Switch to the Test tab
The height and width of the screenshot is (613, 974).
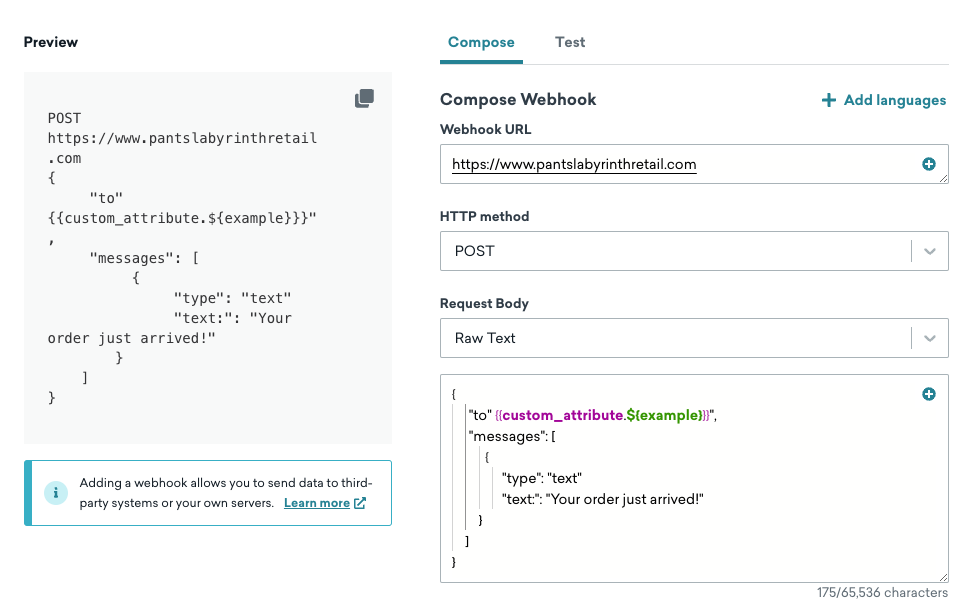click(570, 42)
